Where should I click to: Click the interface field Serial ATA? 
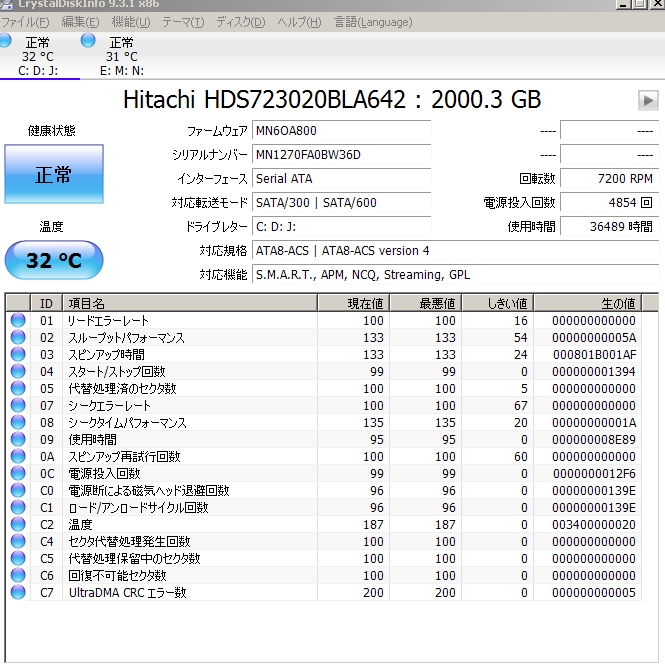coord(342,178)
